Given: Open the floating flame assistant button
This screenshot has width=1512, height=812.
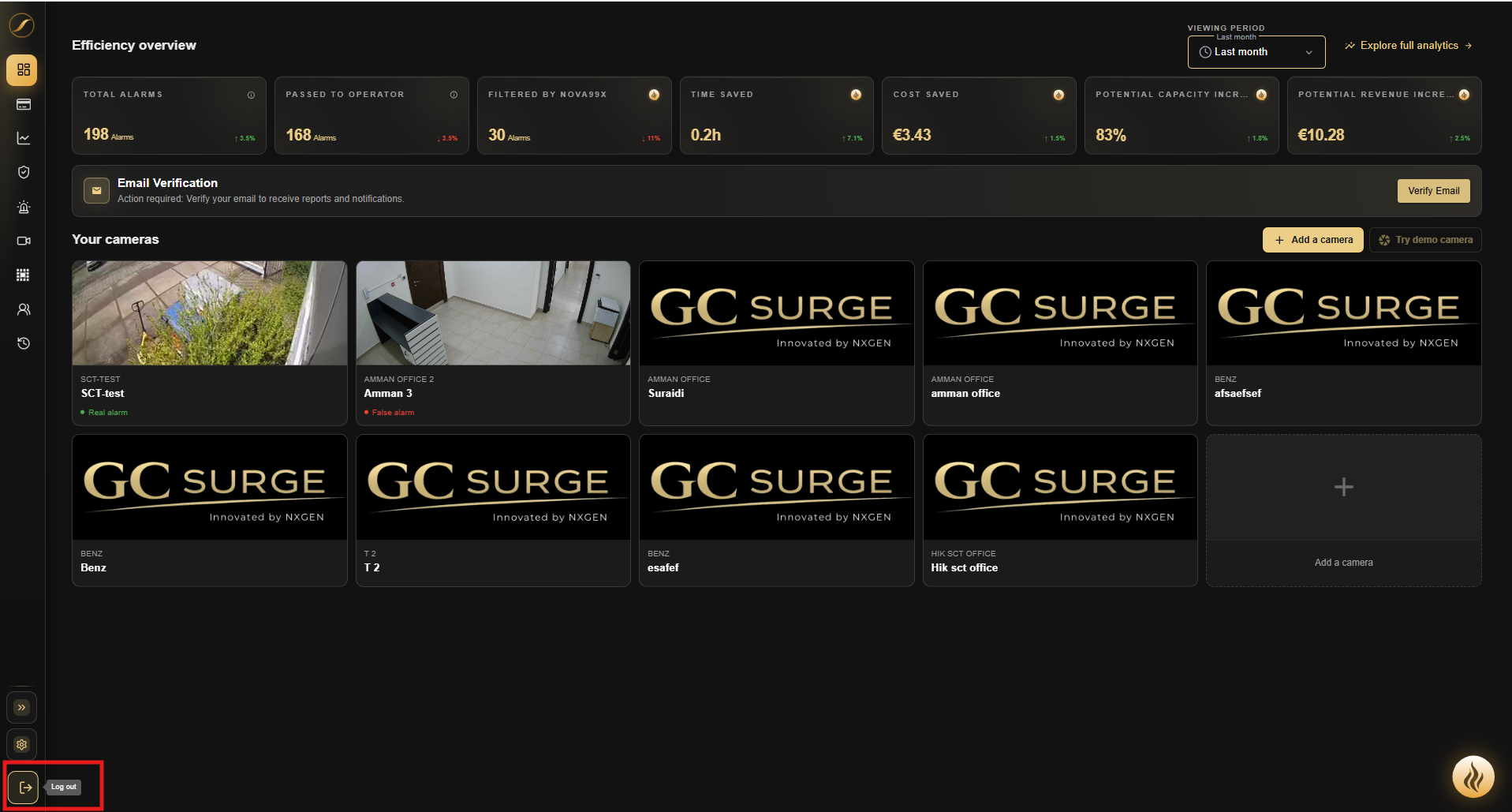Looking at the screenshot, I should 1473,777.
